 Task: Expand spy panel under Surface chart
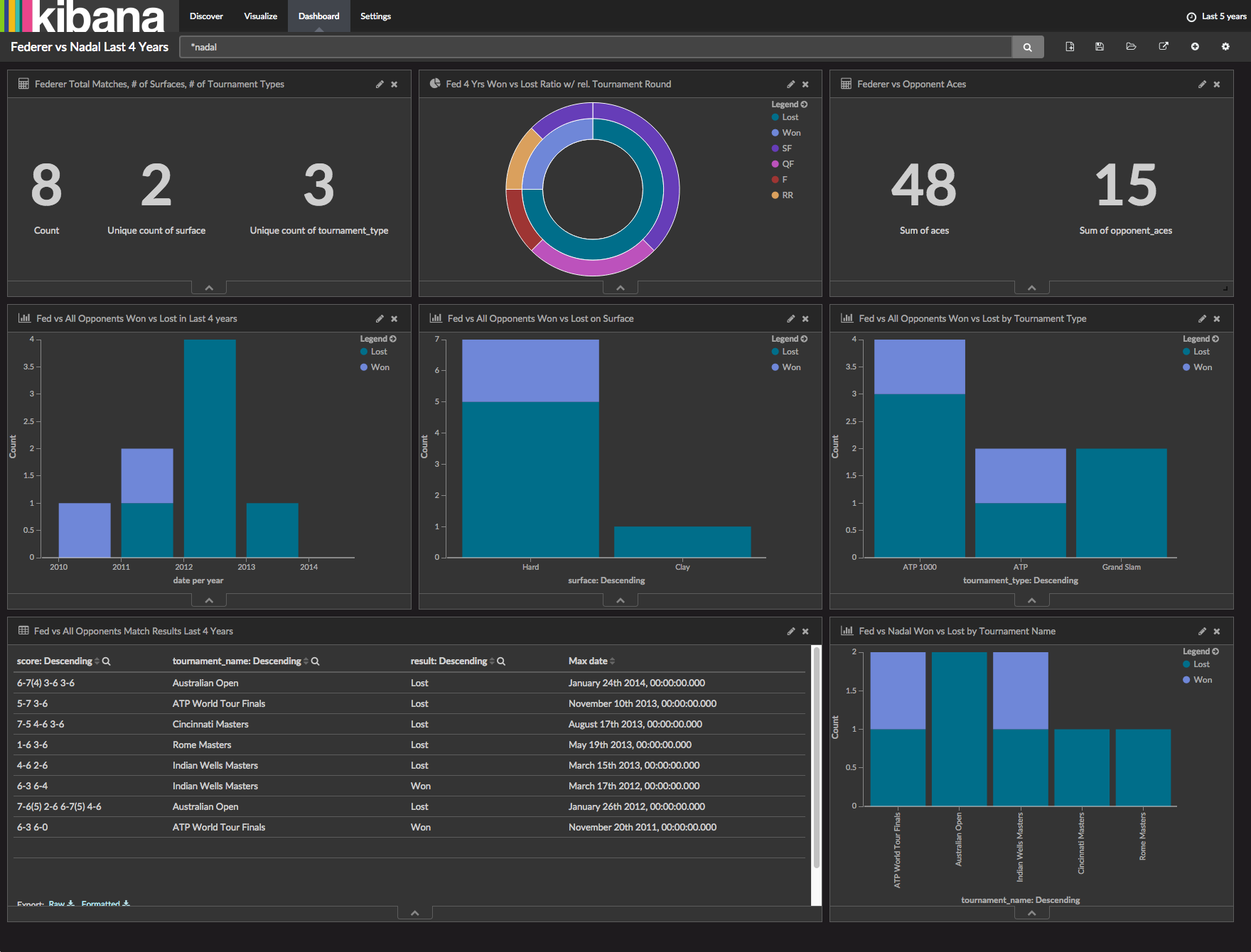621,600
